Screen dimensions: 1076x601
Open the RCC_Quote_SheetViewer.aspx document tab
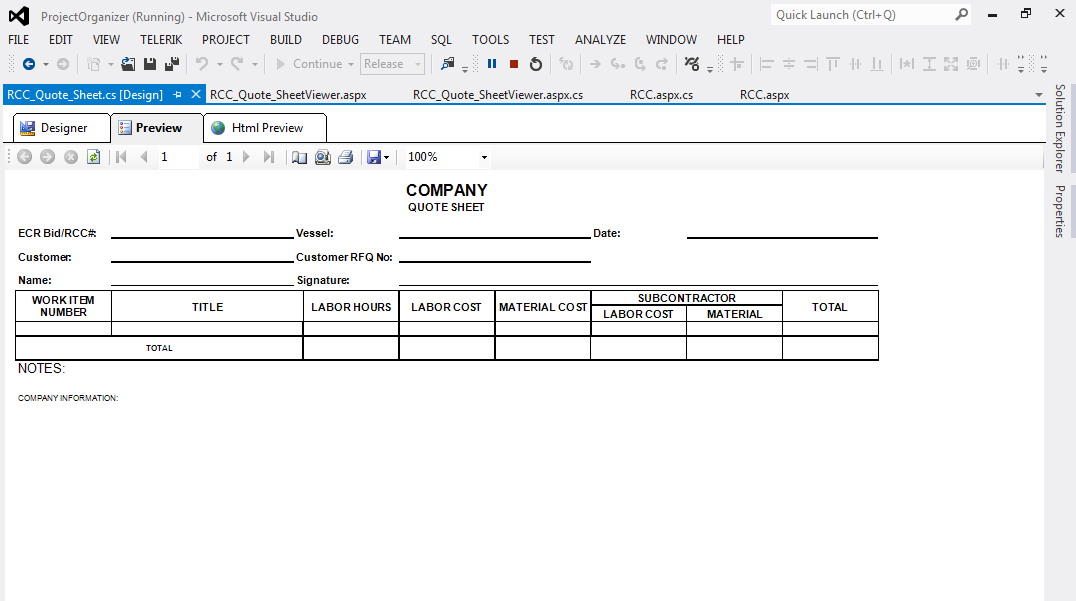click(288, 95)
